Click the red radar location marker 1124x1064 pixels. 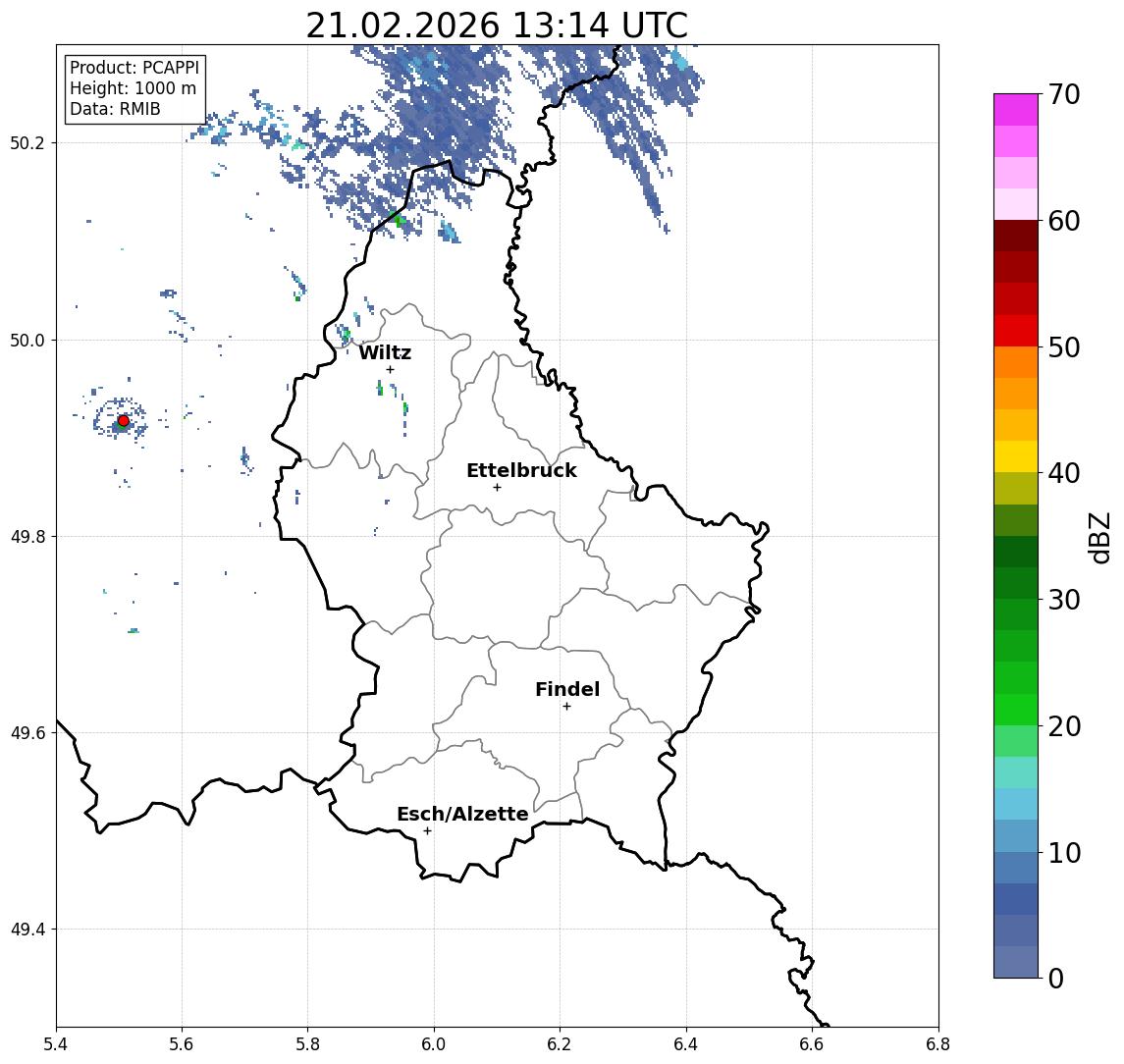(x=124, y=421)
